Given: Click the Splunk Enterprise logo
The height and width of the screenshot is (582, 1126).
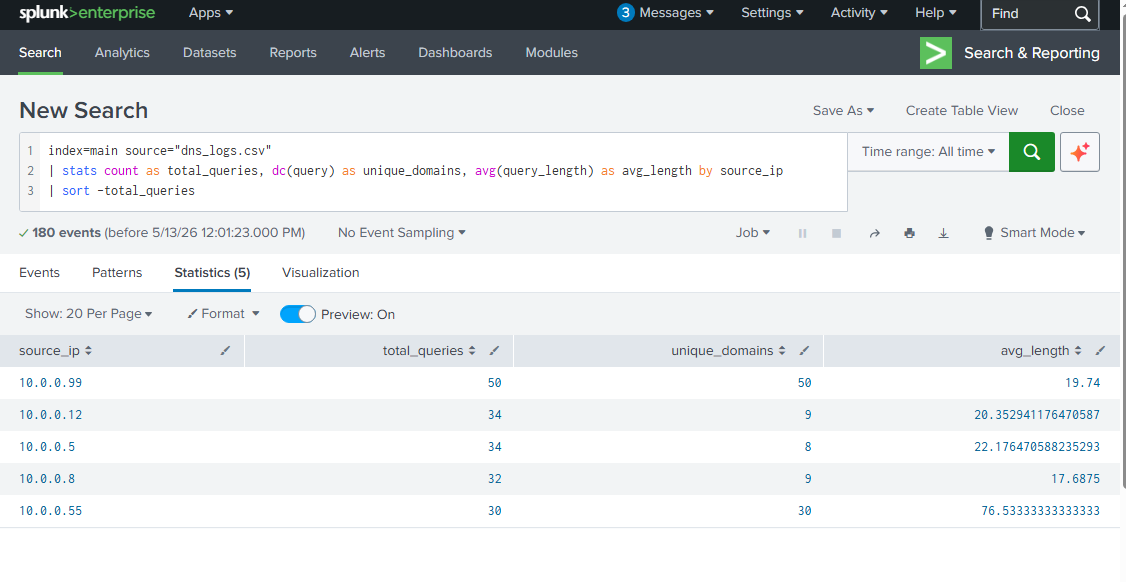Looking at the screenshot, I should 87,13.
